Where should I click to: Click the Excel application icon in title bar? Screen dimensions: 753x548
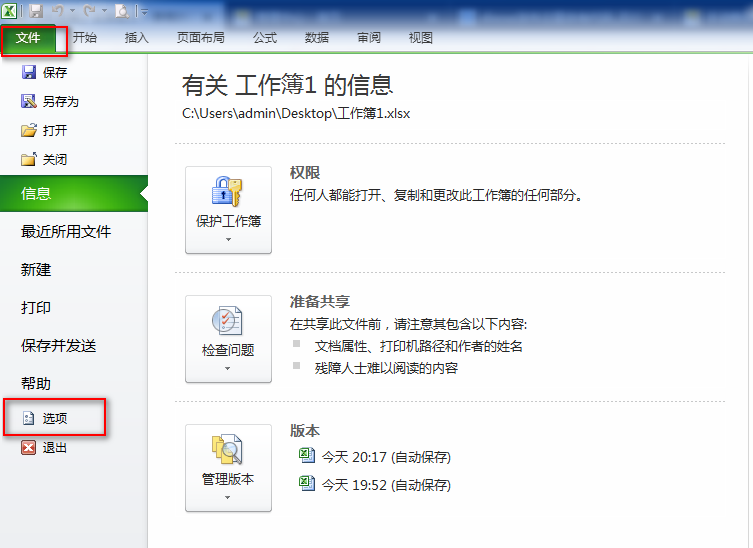(9, 11)
